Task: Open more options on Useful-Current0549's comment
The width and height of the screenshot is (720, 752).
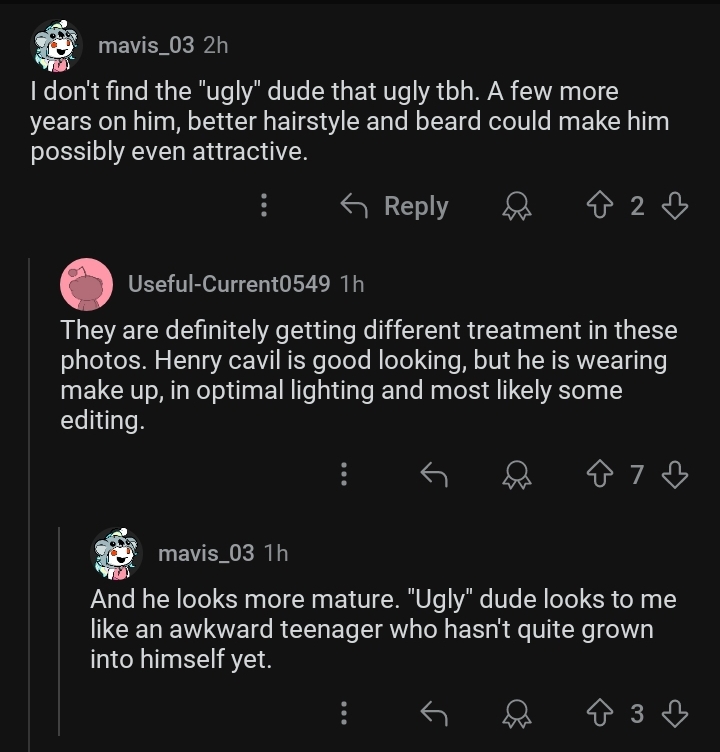Action: click(x=344, y=474)
